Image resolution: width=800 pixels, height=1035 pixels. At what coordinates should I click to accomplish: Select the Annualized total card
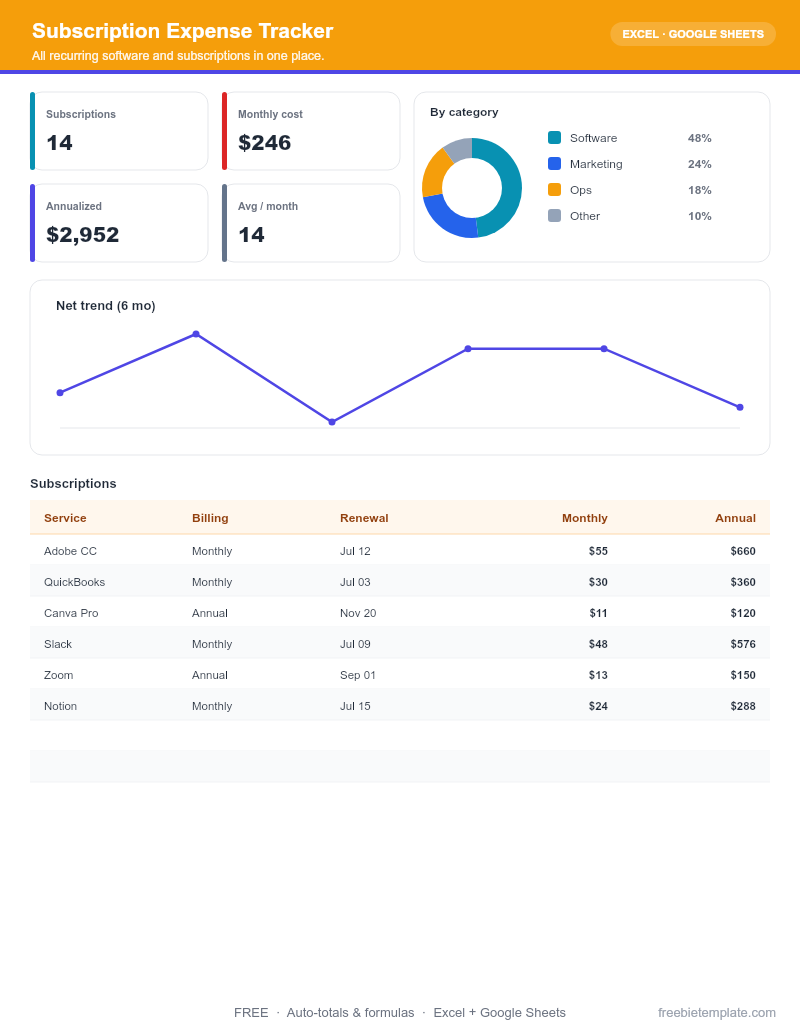coord(119,223)
